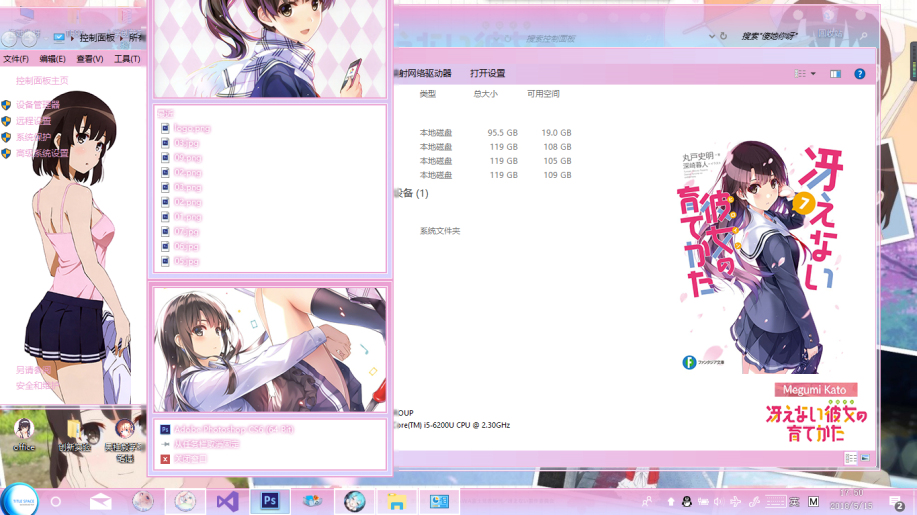917x515 pixels.
Task: Open the 高级系统设置 link
Action: tap(42, 153)
